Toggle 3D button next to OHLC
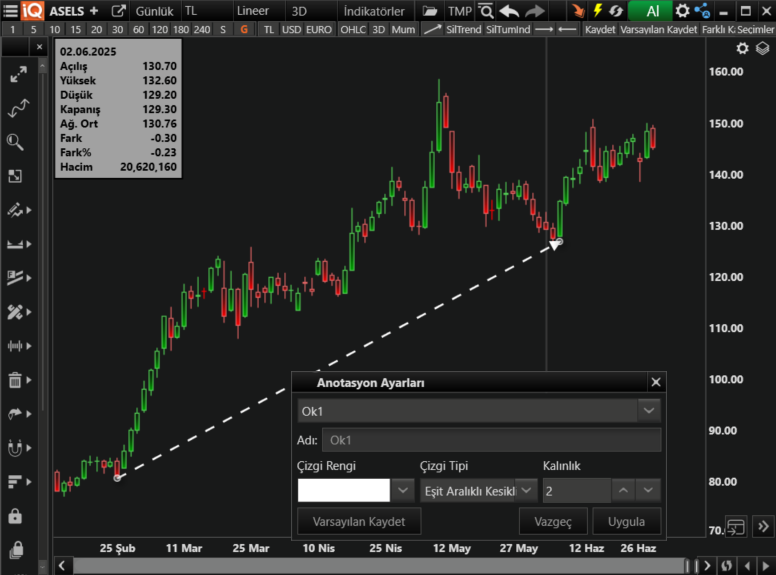Image resolution: width=776 pixels, height=575 pixels. (x=379, y=30)
